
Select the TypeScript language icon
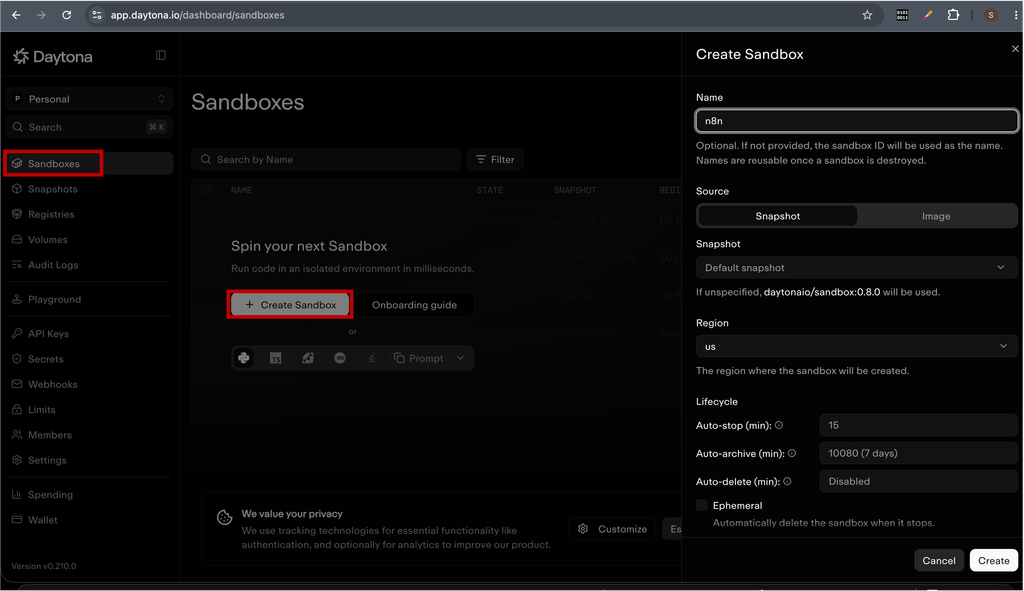coord(276,358)
